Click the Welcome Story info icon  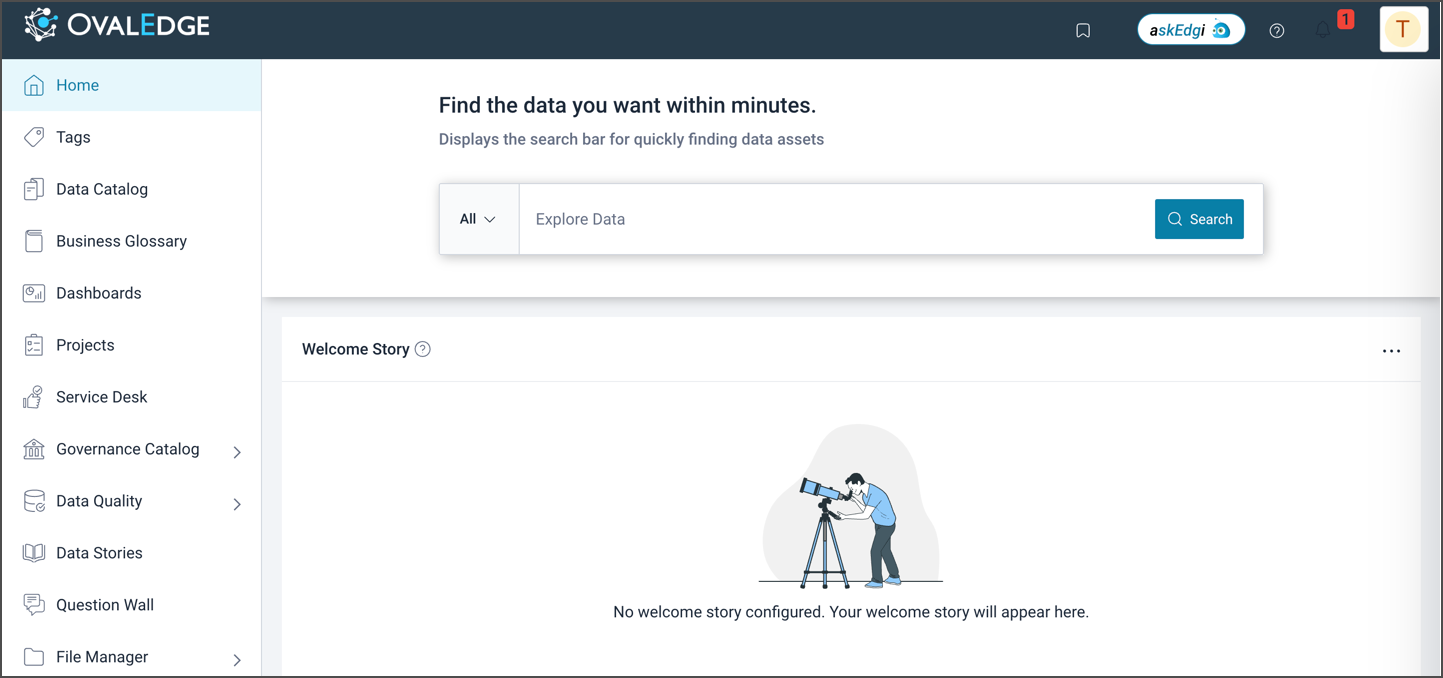[423, 349]
